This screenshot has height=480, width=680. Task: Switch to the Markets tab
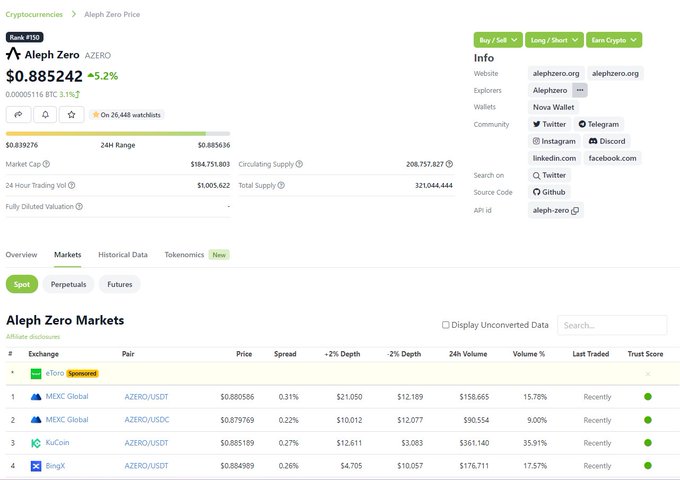click(68, 255)
